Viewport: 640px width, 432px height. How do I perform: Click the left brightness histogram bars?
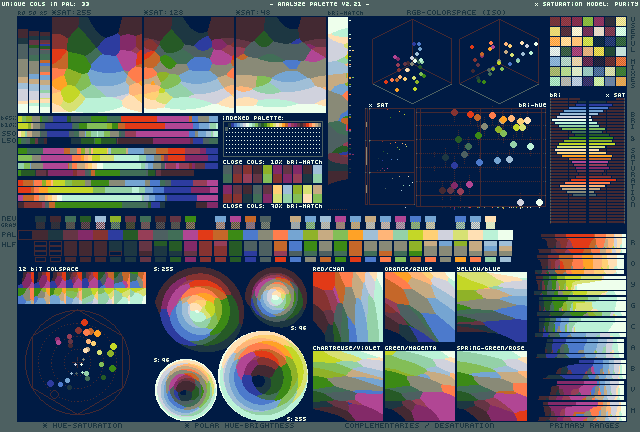pos(568,161)
